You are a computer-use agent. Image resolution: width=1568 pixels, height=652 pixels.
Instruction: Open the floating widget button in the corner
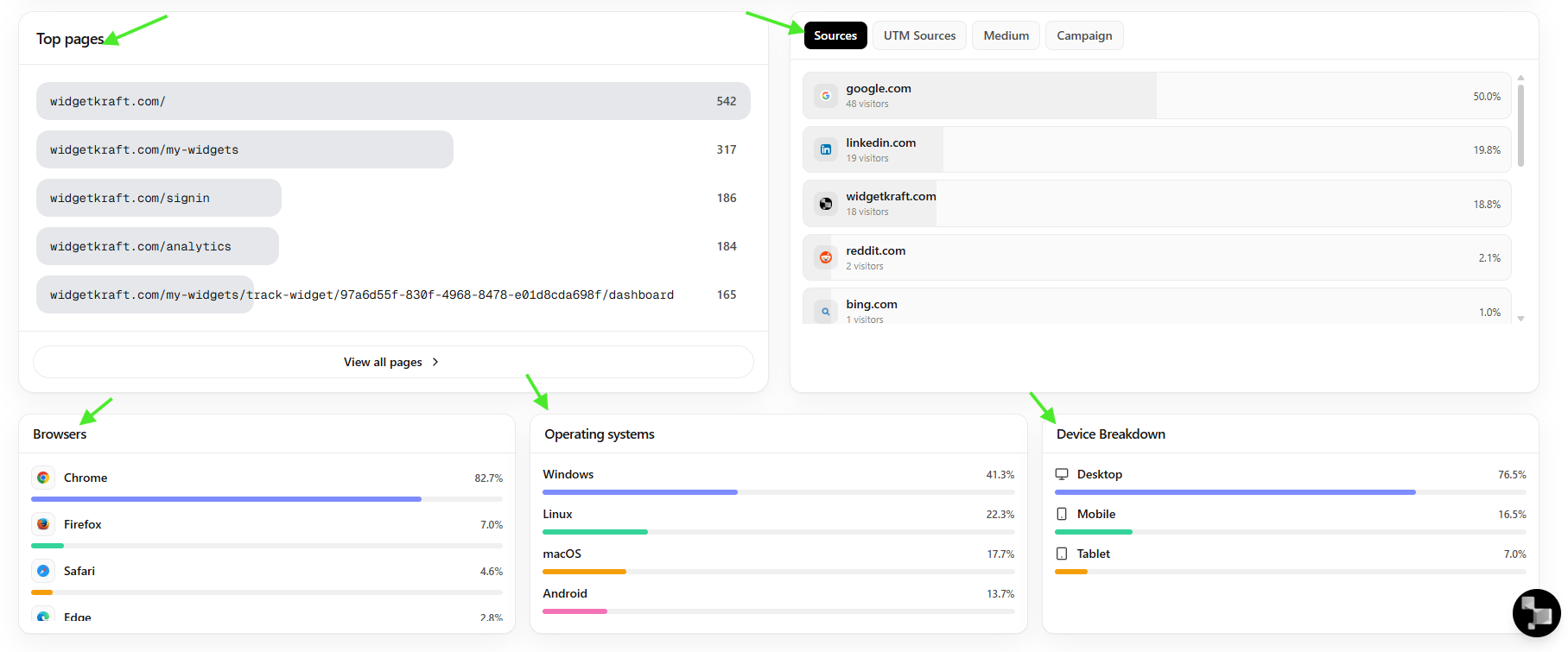tap(1536, 613)
